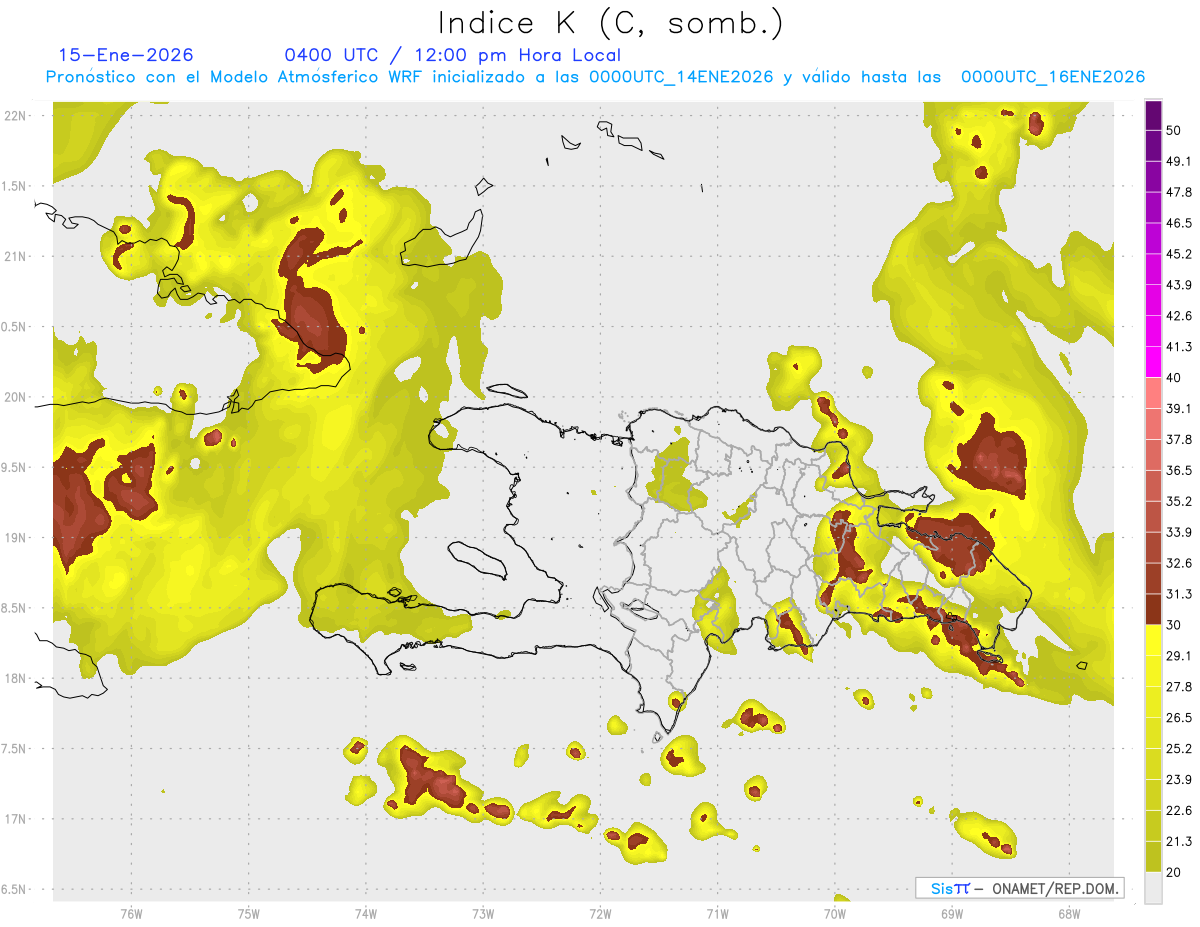Click the "20N" latitude label
Image resolution: width=1200 pixels, height=927 pixels.
pos(15,397)
